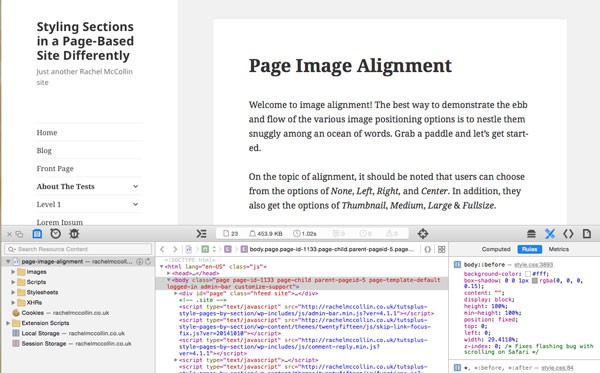Click the console warnings triangle icon
The height and width of the screenshot is (373, 600).
pyautogui.click(x=392, y=234)
